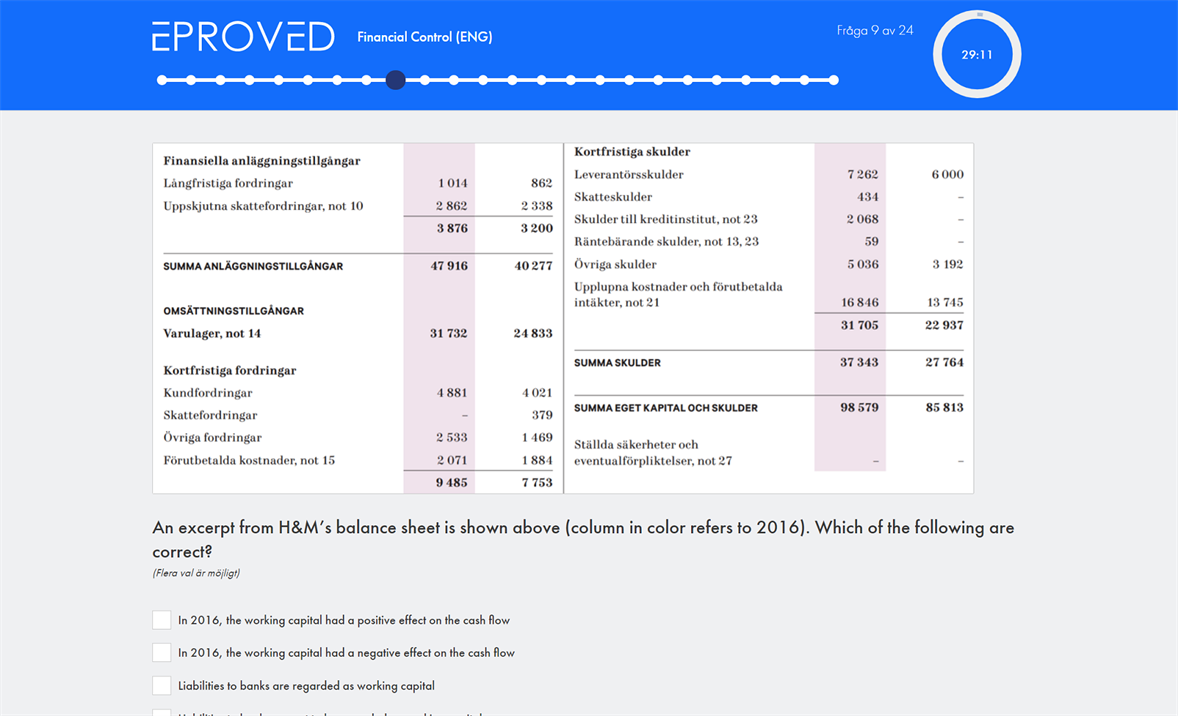Click the Leverantörsskulder 2016 value 7 262
Image resolution: width=1178 pixels, height=716 pixels.
861,174
